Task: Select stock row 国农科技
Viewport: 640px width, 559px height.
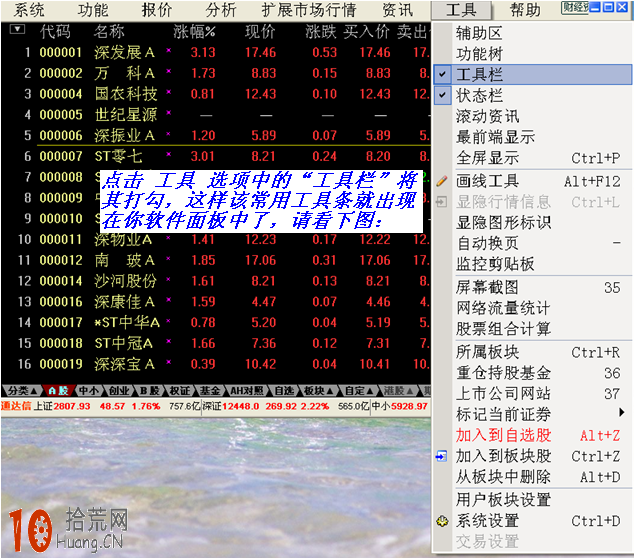Action: point(216,94)
